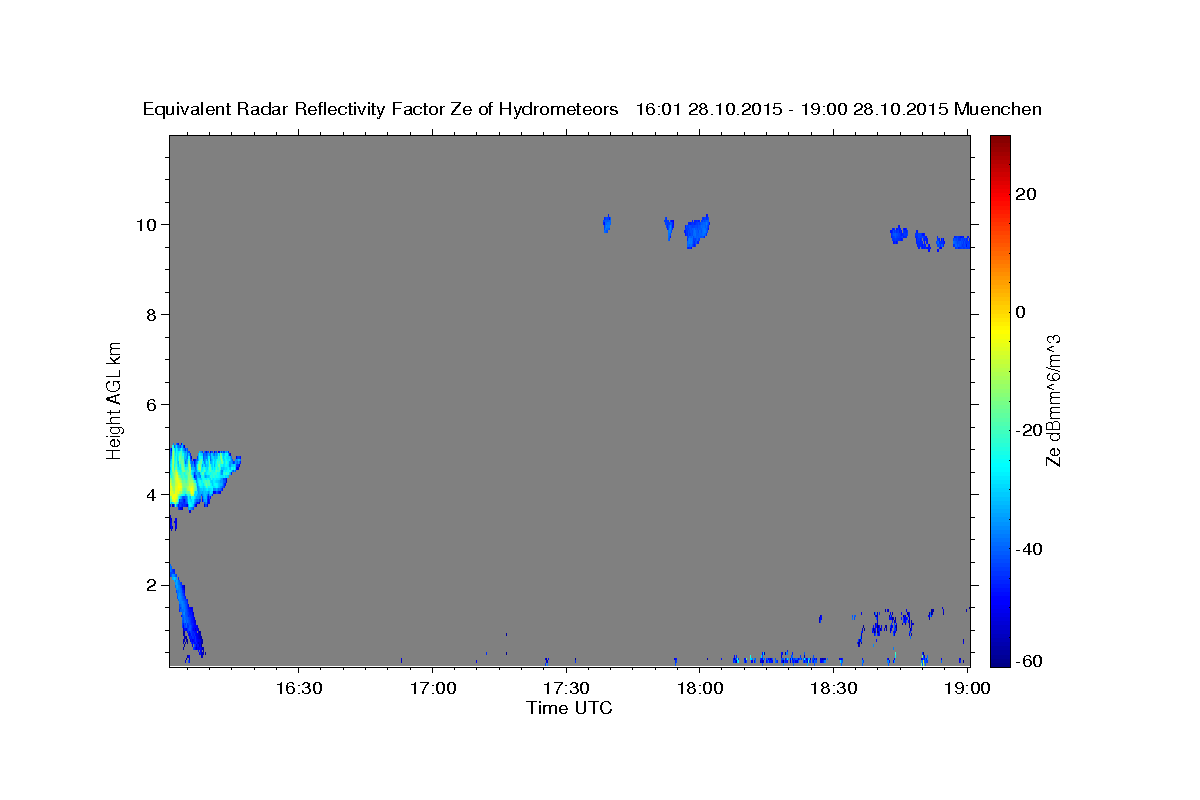Click the time tick label '19:00'
This screenshot has width=1200, height=800.
968,688
